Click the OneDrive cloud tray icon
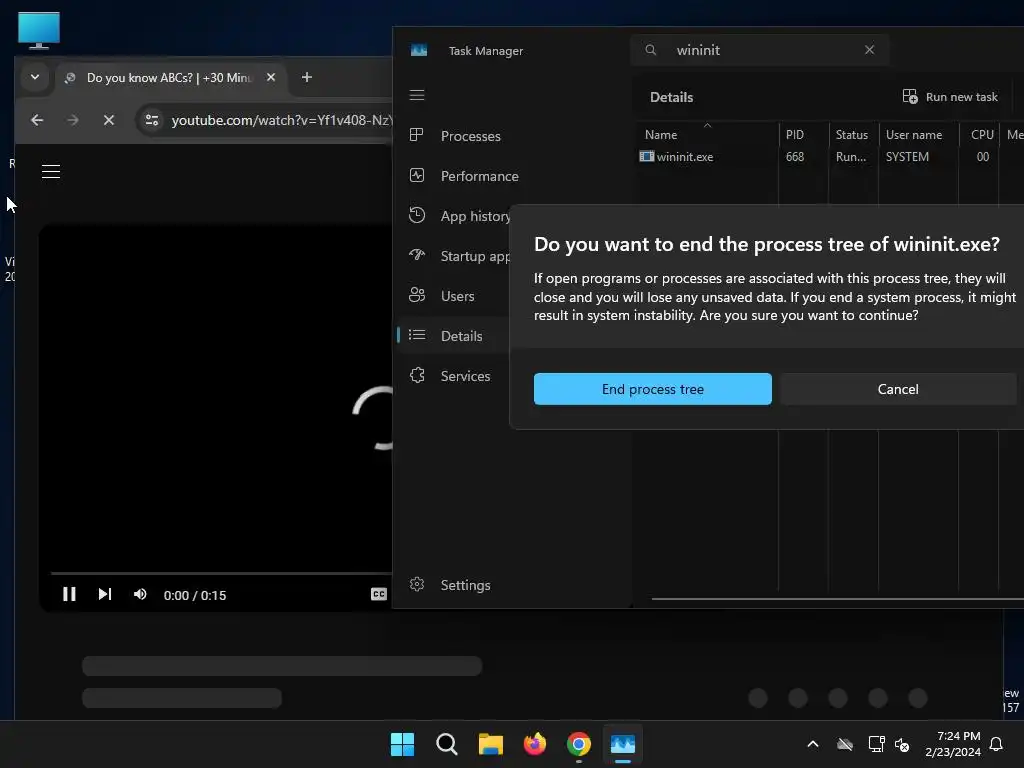1024x768 pixels. (x=845, y=744)
